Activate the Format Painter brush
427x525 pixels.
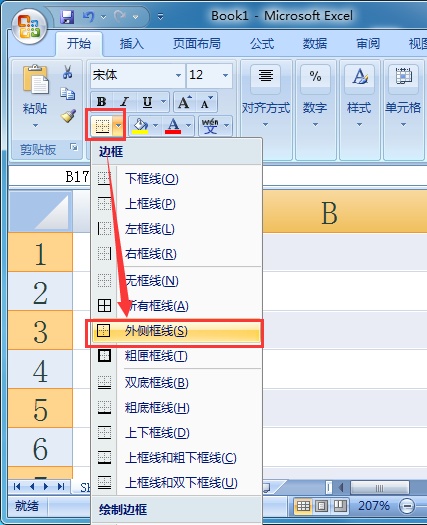click(x=68, y=116)
